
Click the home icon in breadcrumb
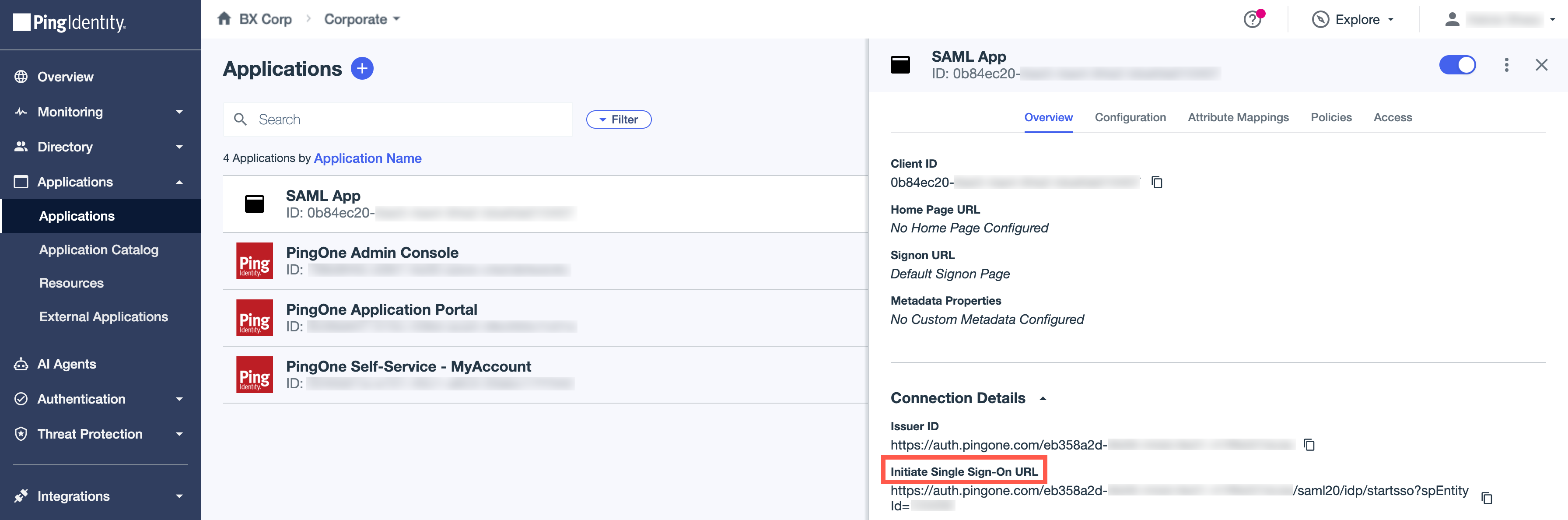pos(224,18)
